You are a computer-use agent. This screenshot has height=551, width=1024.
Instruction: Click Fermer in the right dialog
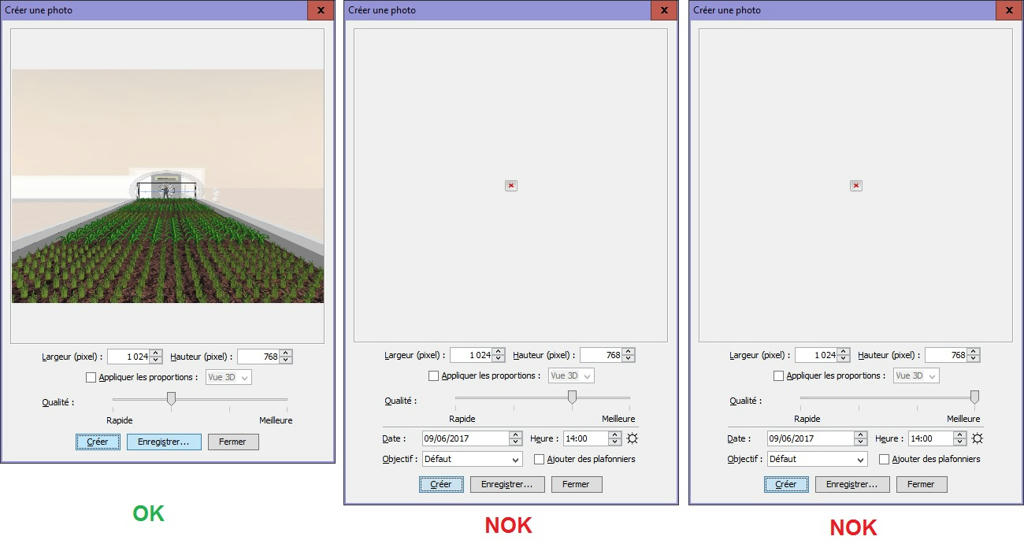(921, 484)
